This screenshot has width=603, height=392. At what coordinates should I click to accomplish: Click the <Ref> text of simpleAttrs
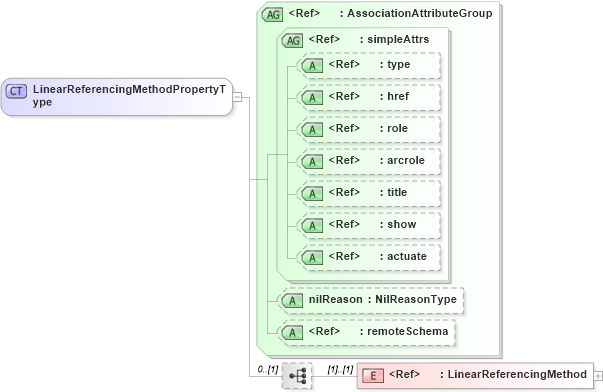(324, 39)
